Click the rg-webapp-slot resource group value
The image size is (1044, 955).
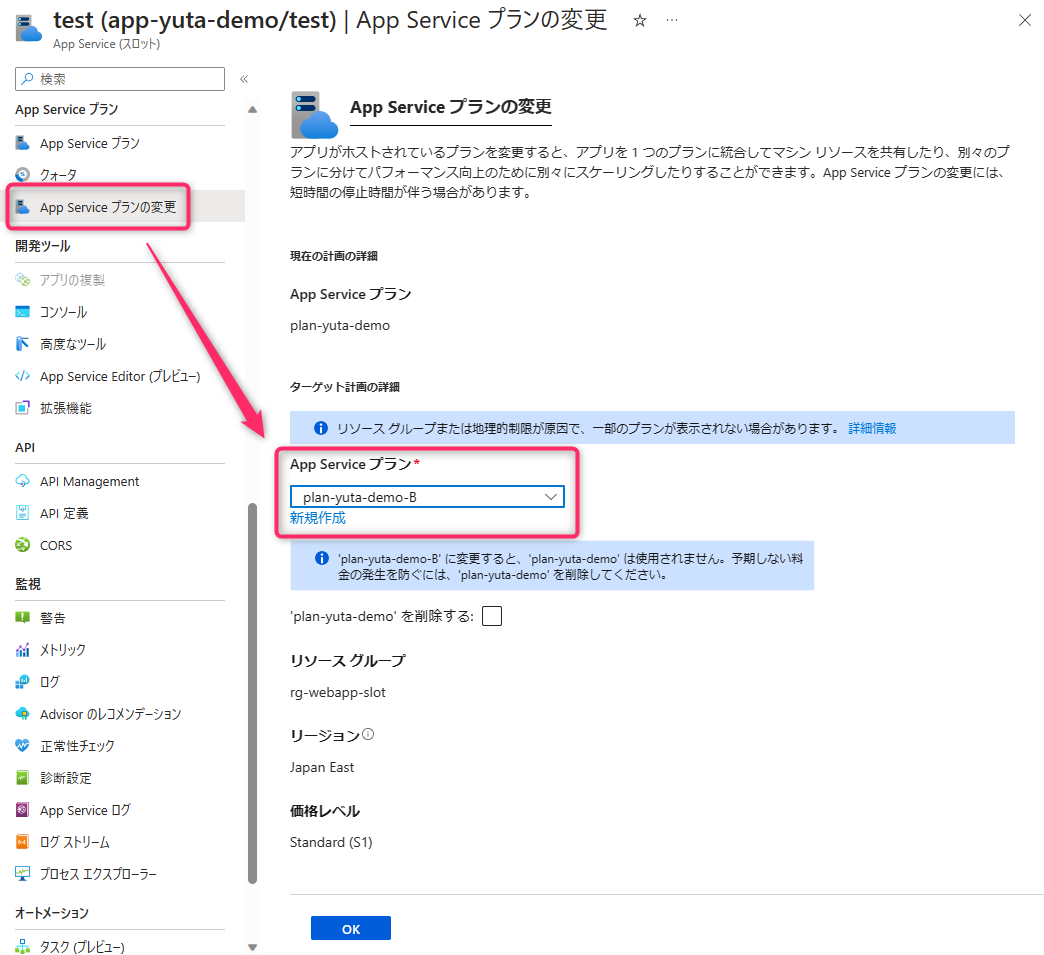(x=338, y=693)
